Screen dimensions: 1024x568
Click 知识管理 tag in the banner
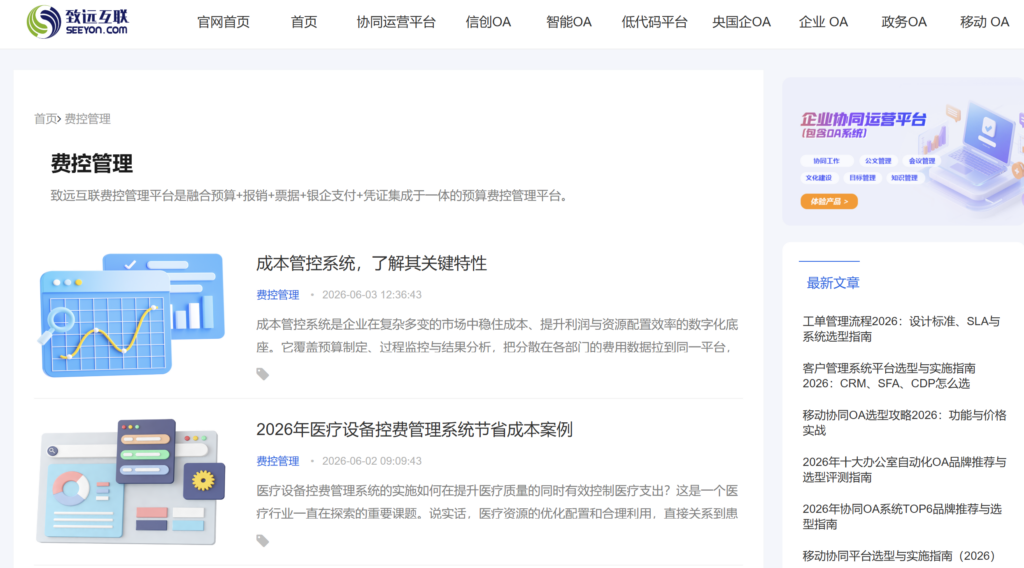pyautogui.click(x=904, y=178)
